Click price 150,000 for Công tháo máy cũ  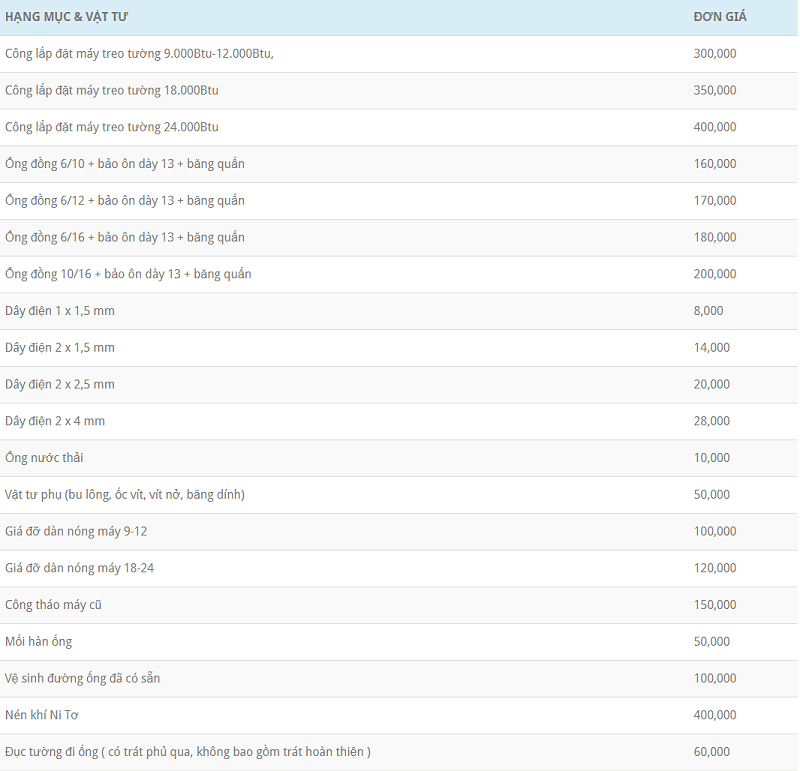click(715, 605)
